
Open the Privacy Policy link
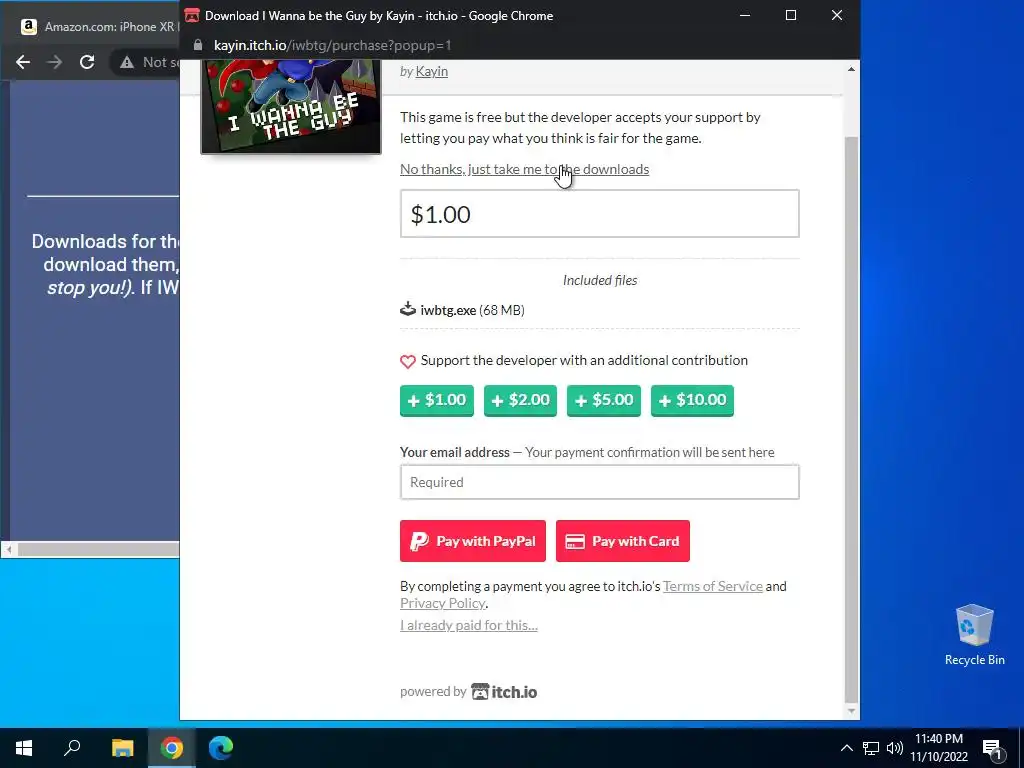(443, 603)
